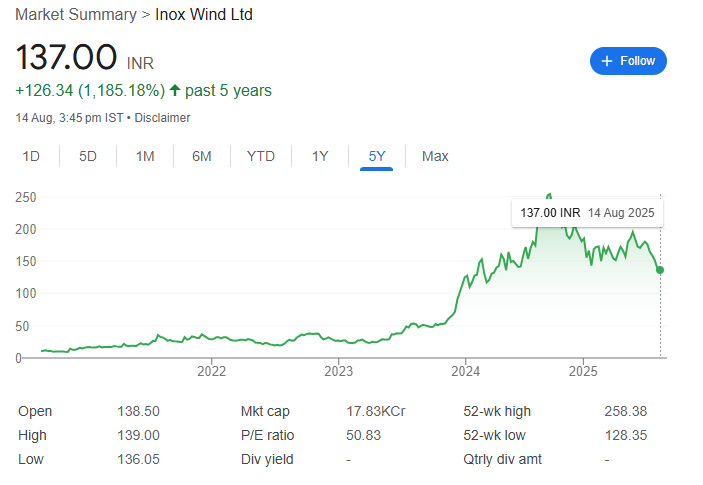Click the 2022 x-axis label
Screen dimensions: 703x485
tap(212, 371)
